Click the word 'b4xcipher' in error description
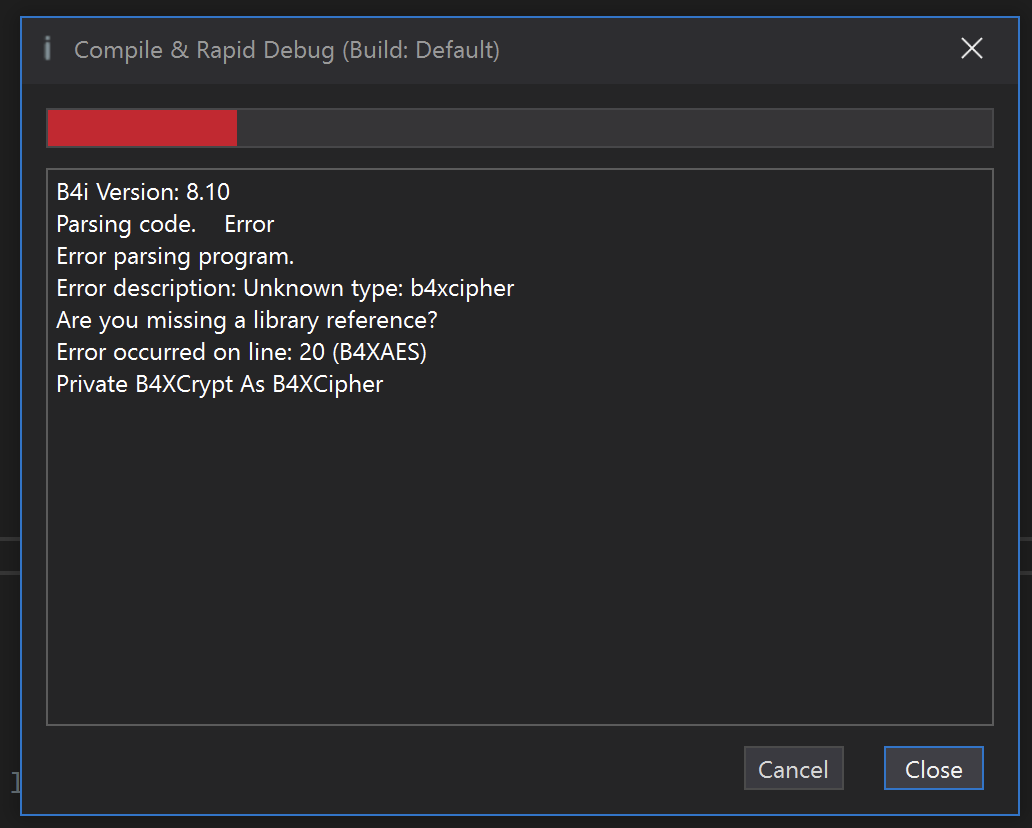 click(462, 288)
